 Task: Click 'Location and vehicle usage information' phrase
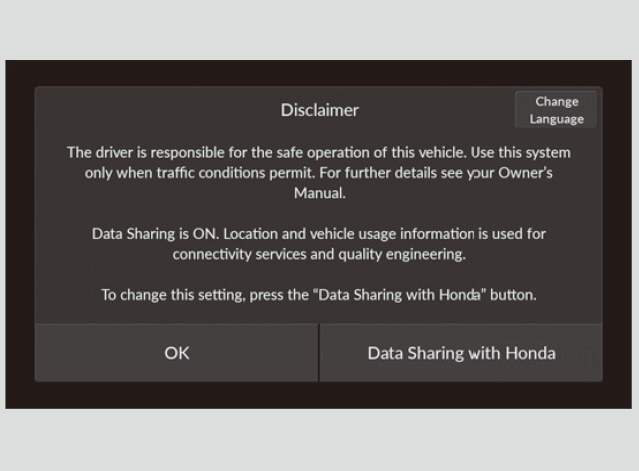[348, 234]
